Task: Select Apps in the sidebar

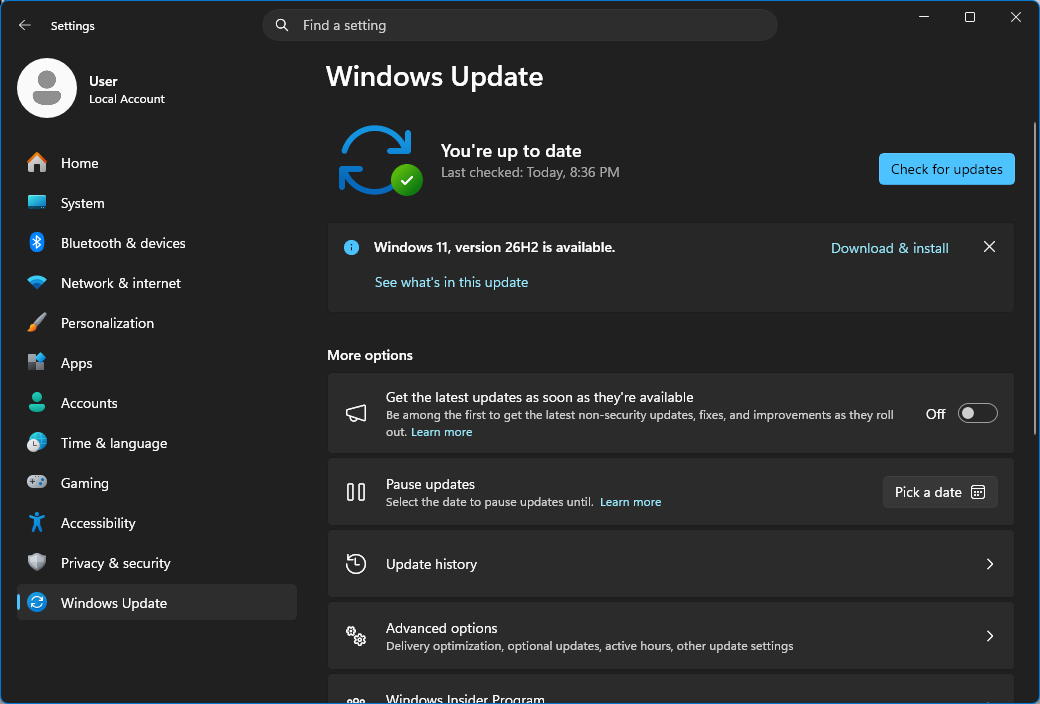Action: (x=157, y=363)
